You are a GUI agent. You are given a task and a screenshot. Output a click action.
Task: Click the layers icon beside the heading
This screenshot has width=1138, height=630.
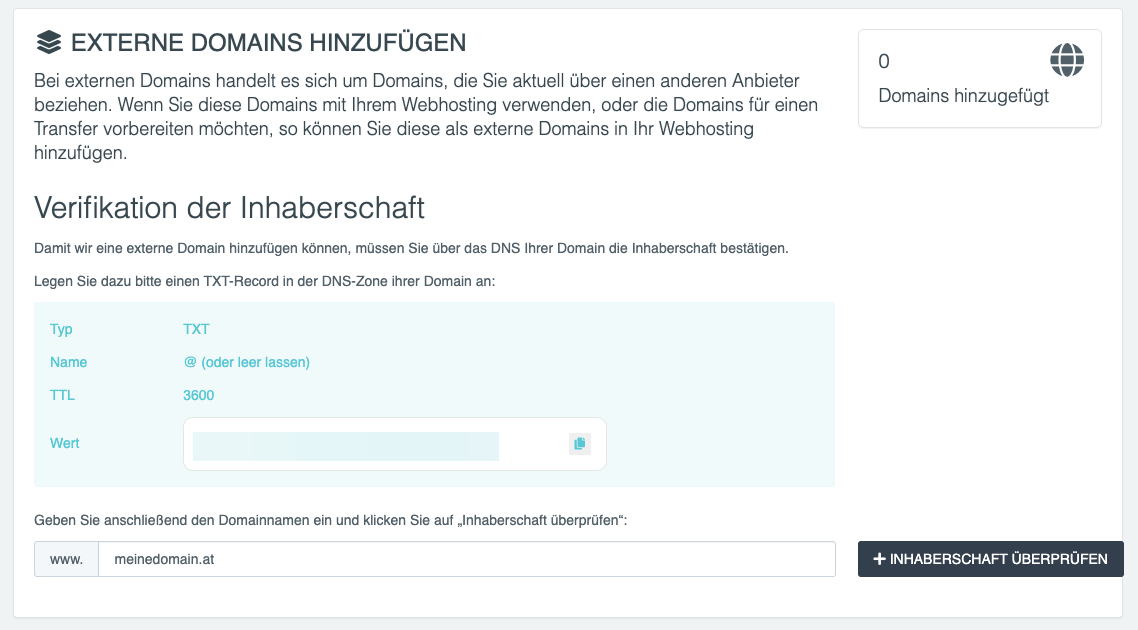point(48,43)
